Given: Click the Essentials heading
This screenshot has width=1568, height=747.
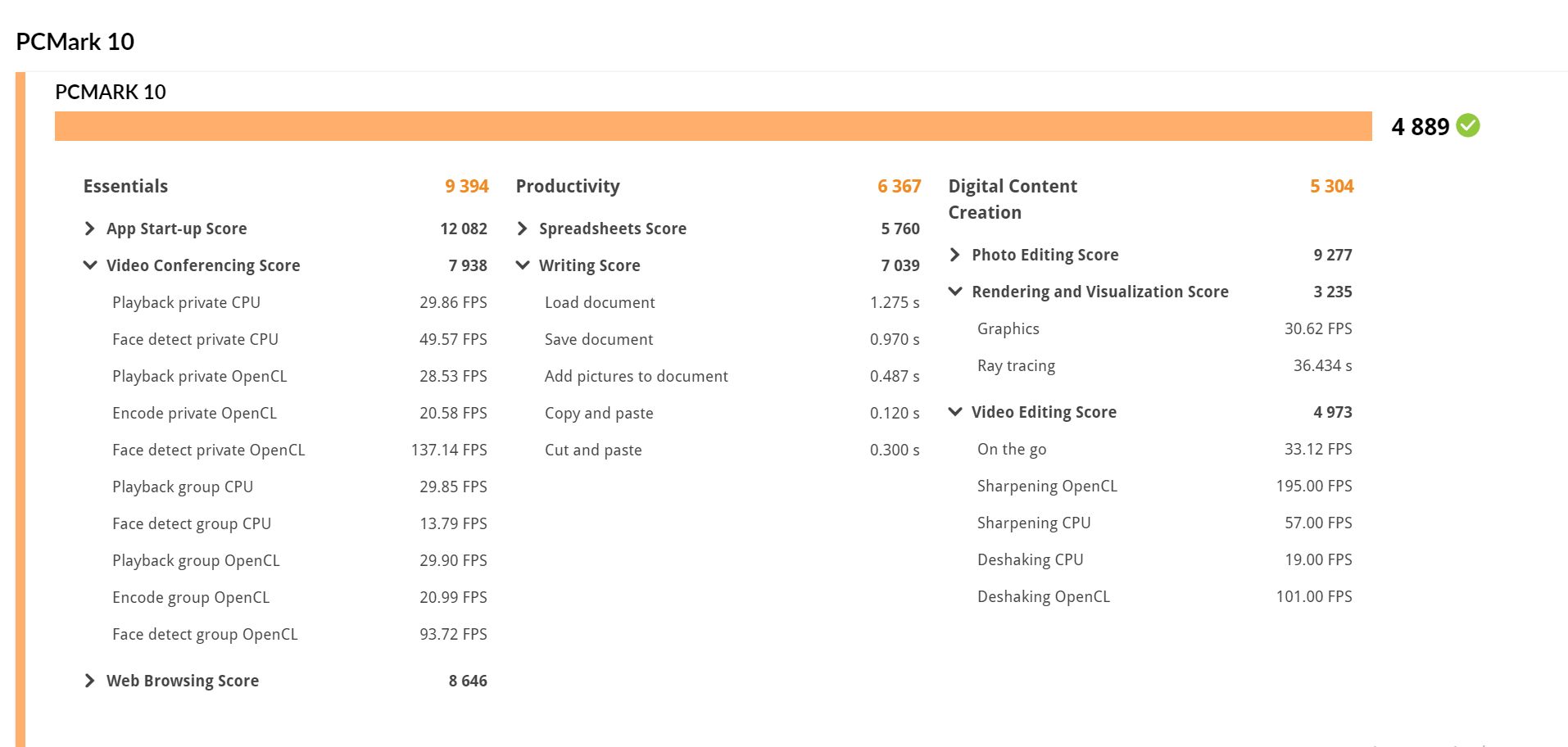Looking at the screenshot, I should coord(125,186).
